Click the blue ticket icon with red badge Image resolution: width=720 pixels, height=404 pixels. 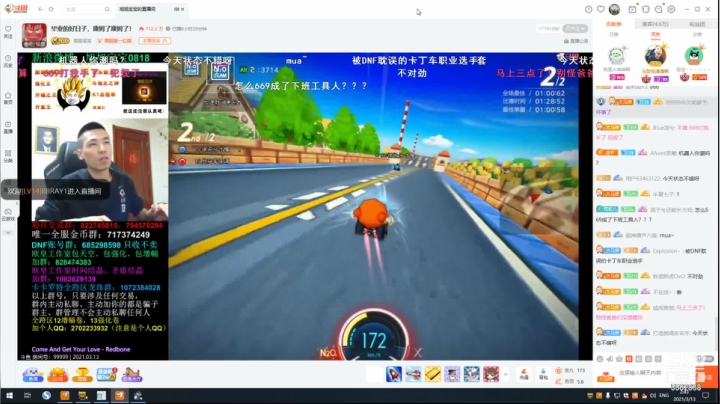pyautogui.click(x=107, y=375)
